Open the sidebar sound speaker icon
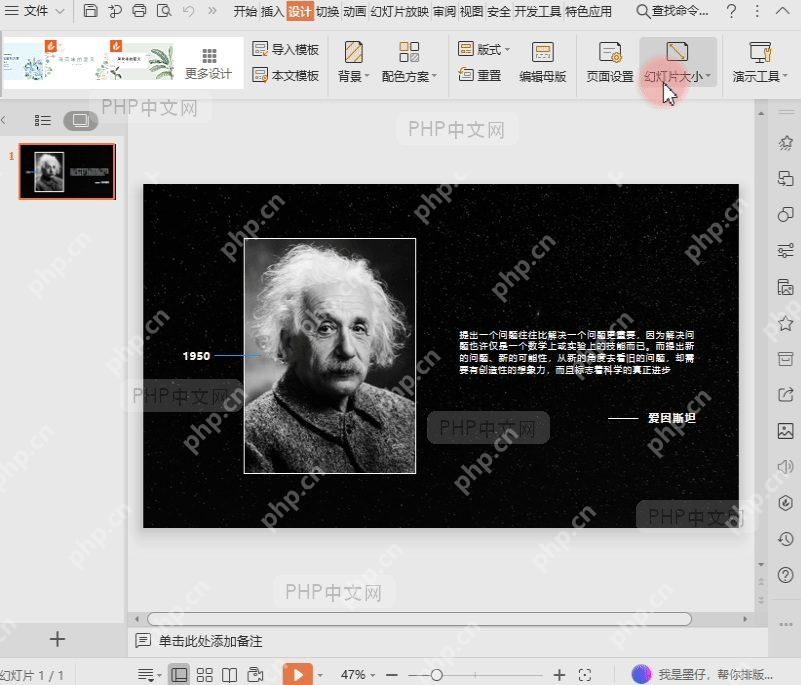Image resolution: width=801 pixels, height=685 pixels. click(x=785, y=466)
